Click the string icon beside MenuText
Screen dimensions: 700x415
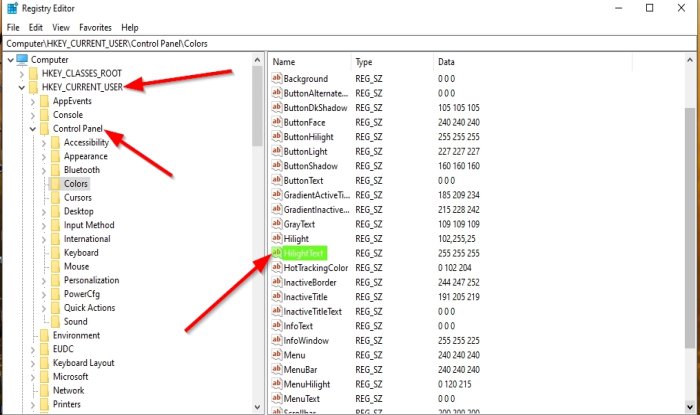[277, 398]
